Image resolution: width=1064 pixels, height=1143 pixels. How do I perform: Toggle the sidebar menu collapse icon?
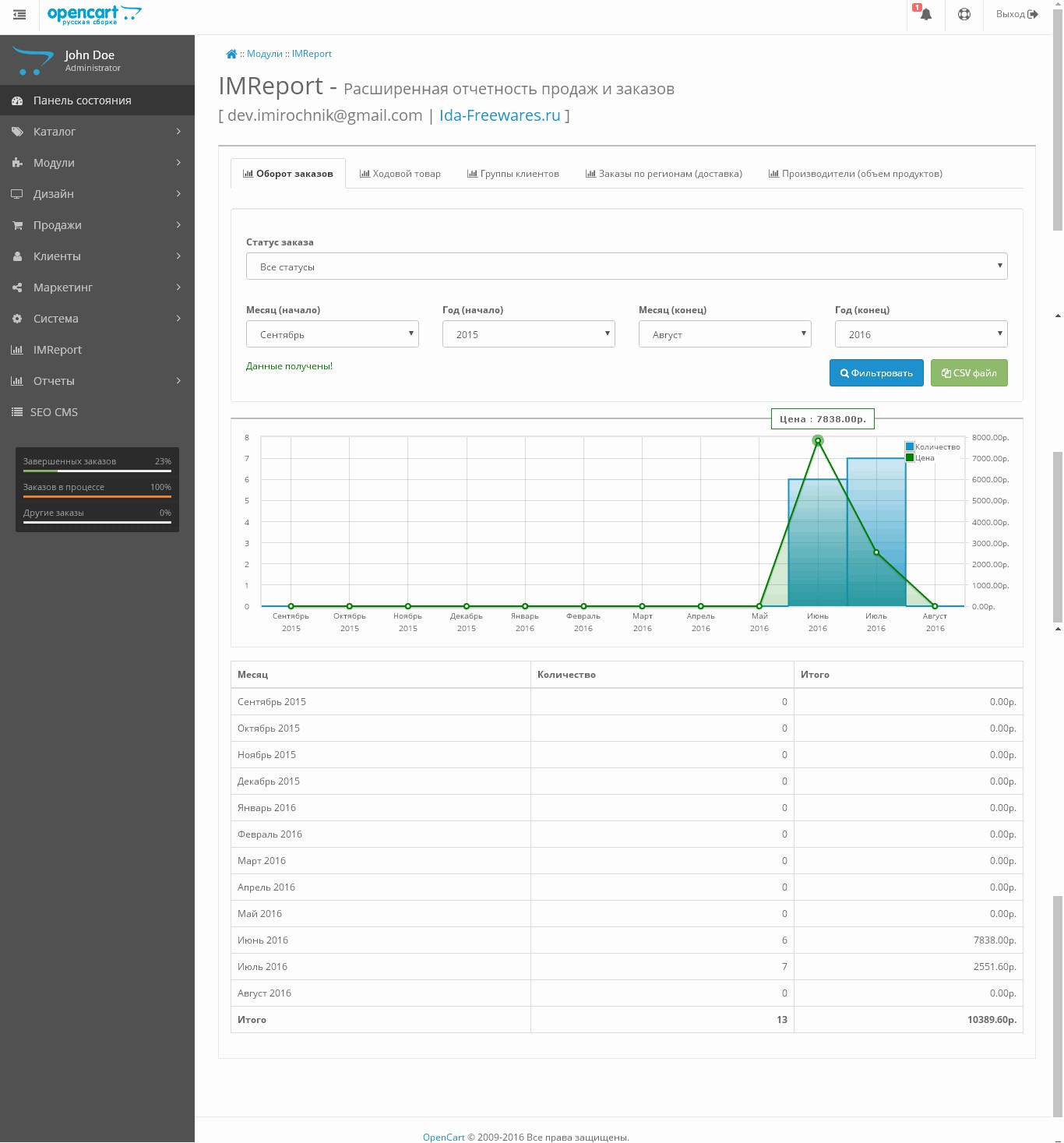tap(19, 15)
